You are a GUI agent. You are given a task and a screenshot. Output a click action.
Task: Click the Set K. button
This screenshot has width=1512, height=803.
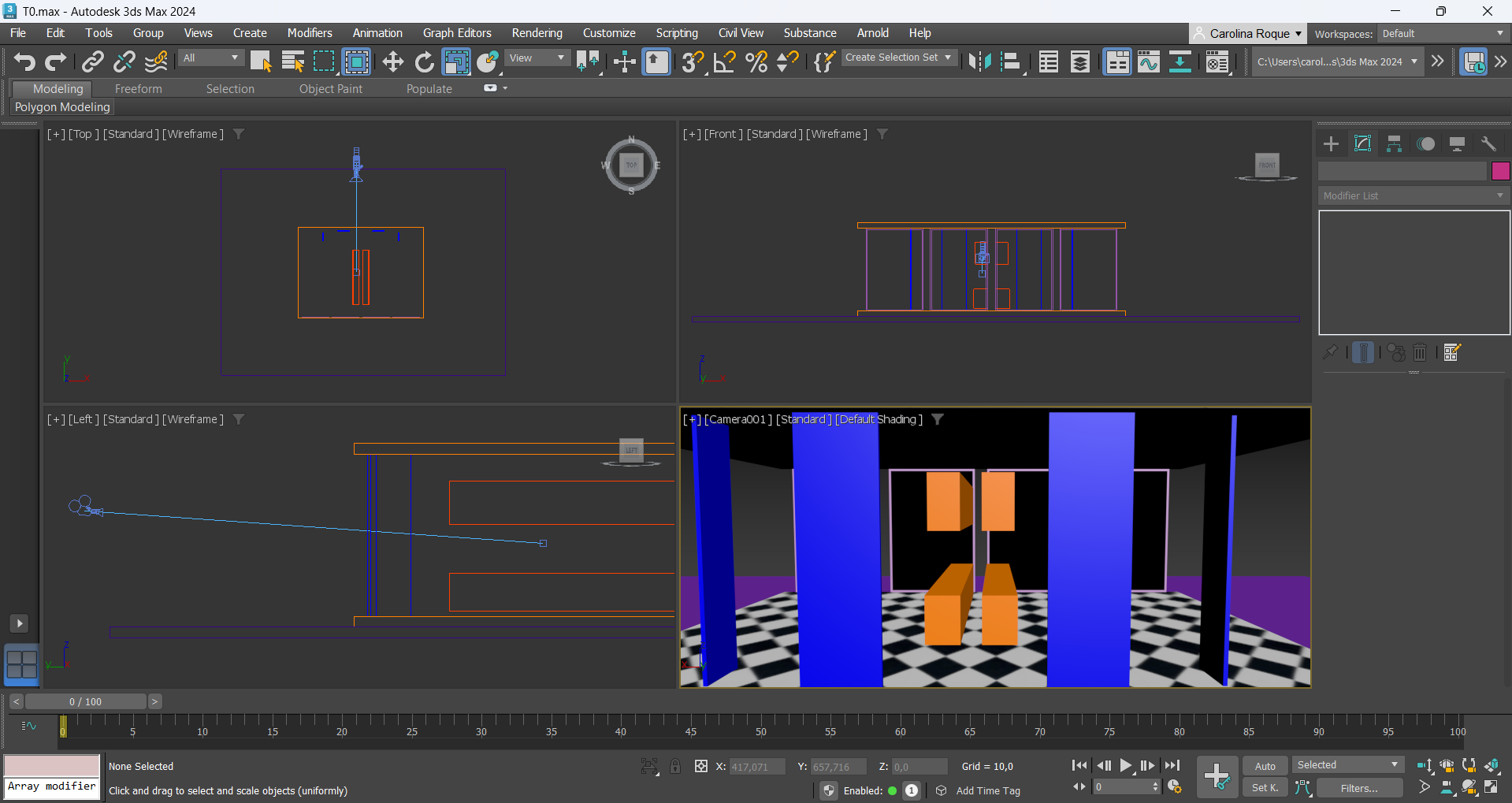pyautogui.click(x=1265, y=788)
